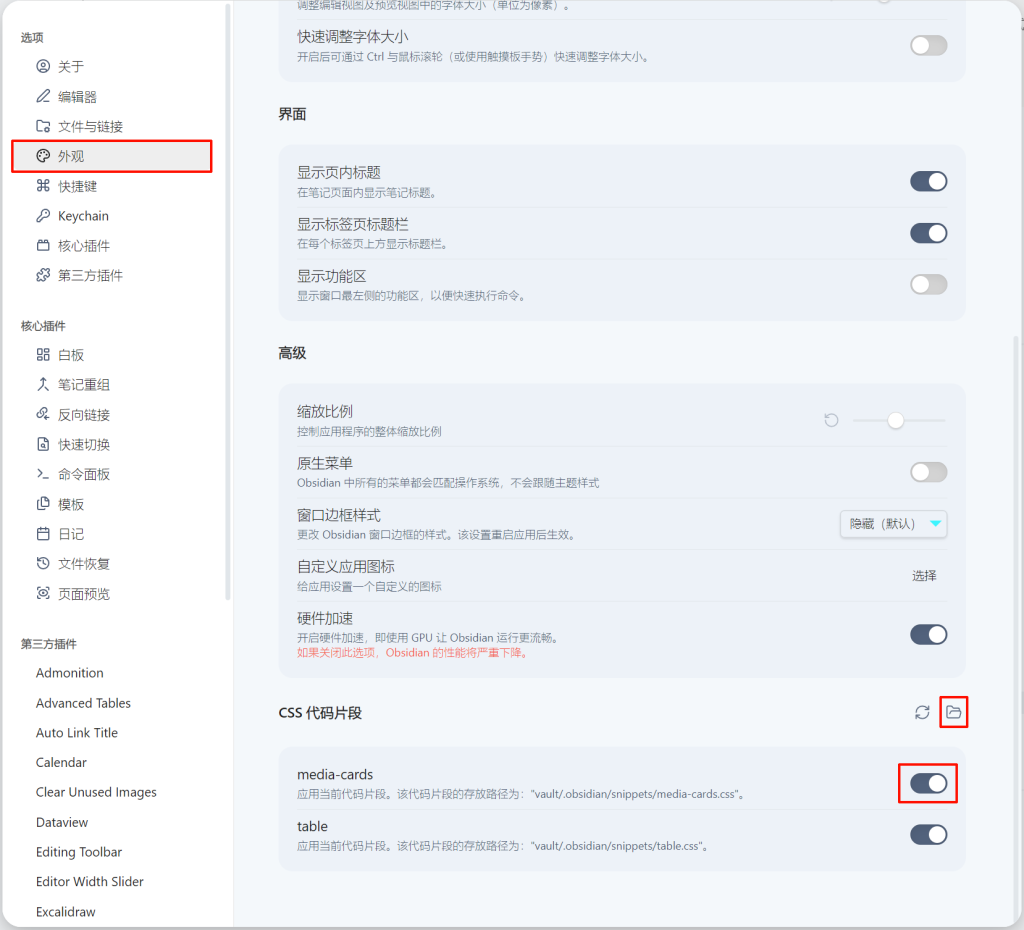Click the 第三方插件 puzzle icon
The height and width of the screenshot is (930, 1024).
pyautogui.click(x=43, y=275)
